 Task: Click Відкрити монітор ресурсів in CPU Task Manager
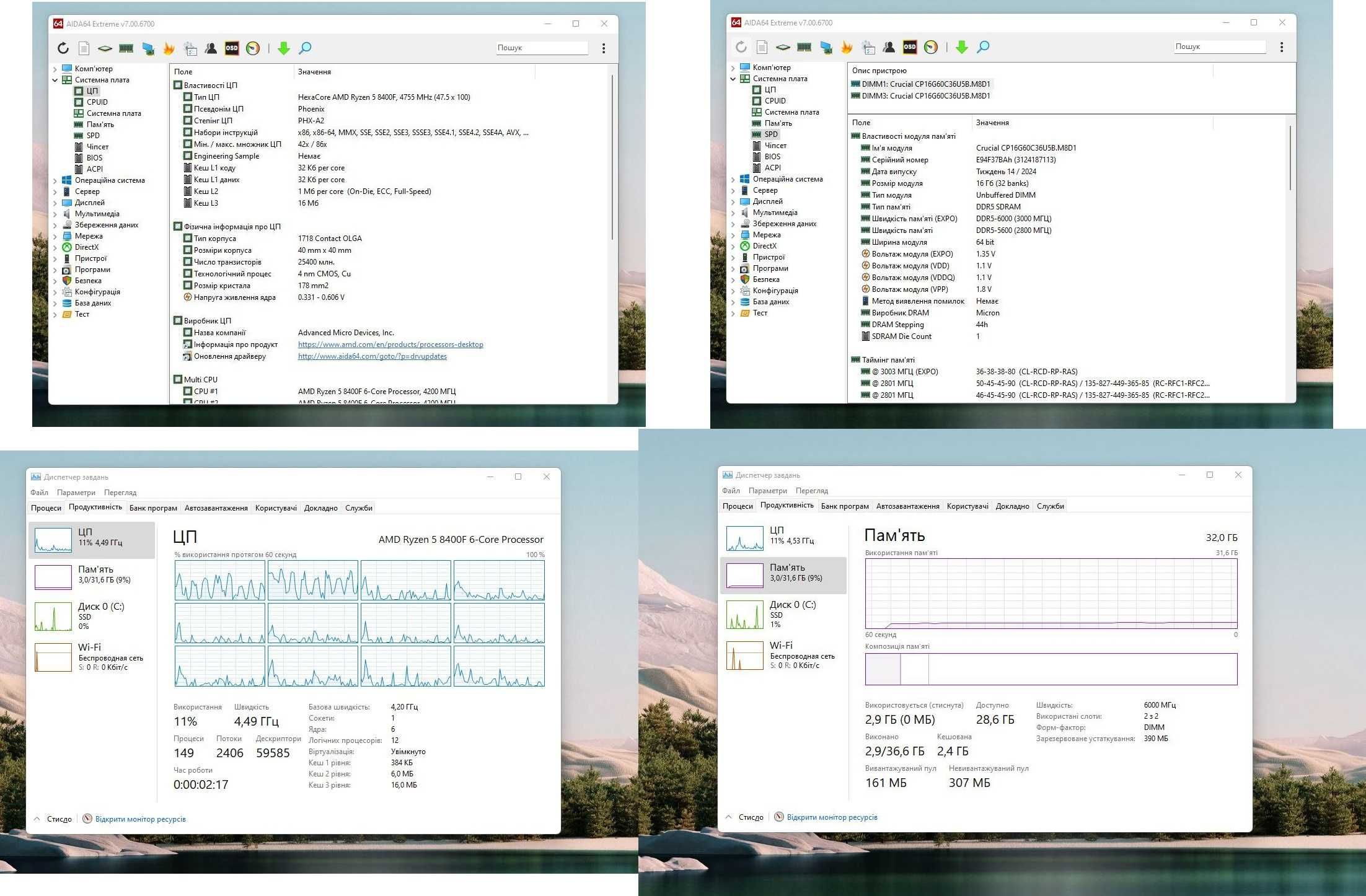tap(141, 819)
